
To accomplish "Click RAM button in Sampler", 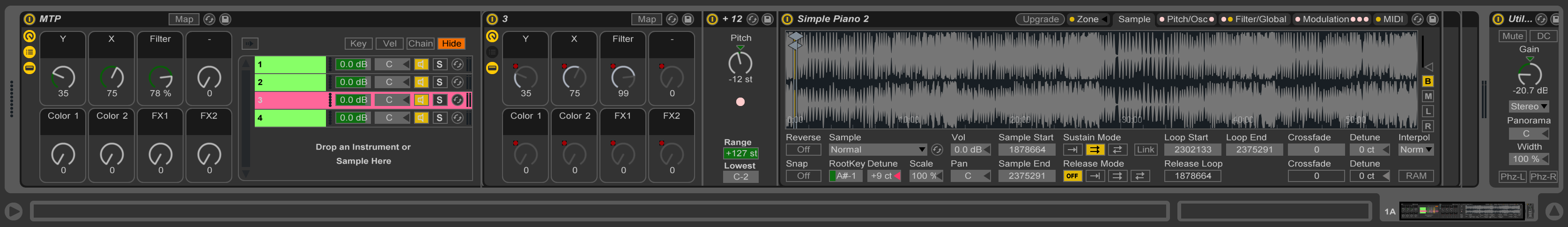I will tap(1416, 176).
